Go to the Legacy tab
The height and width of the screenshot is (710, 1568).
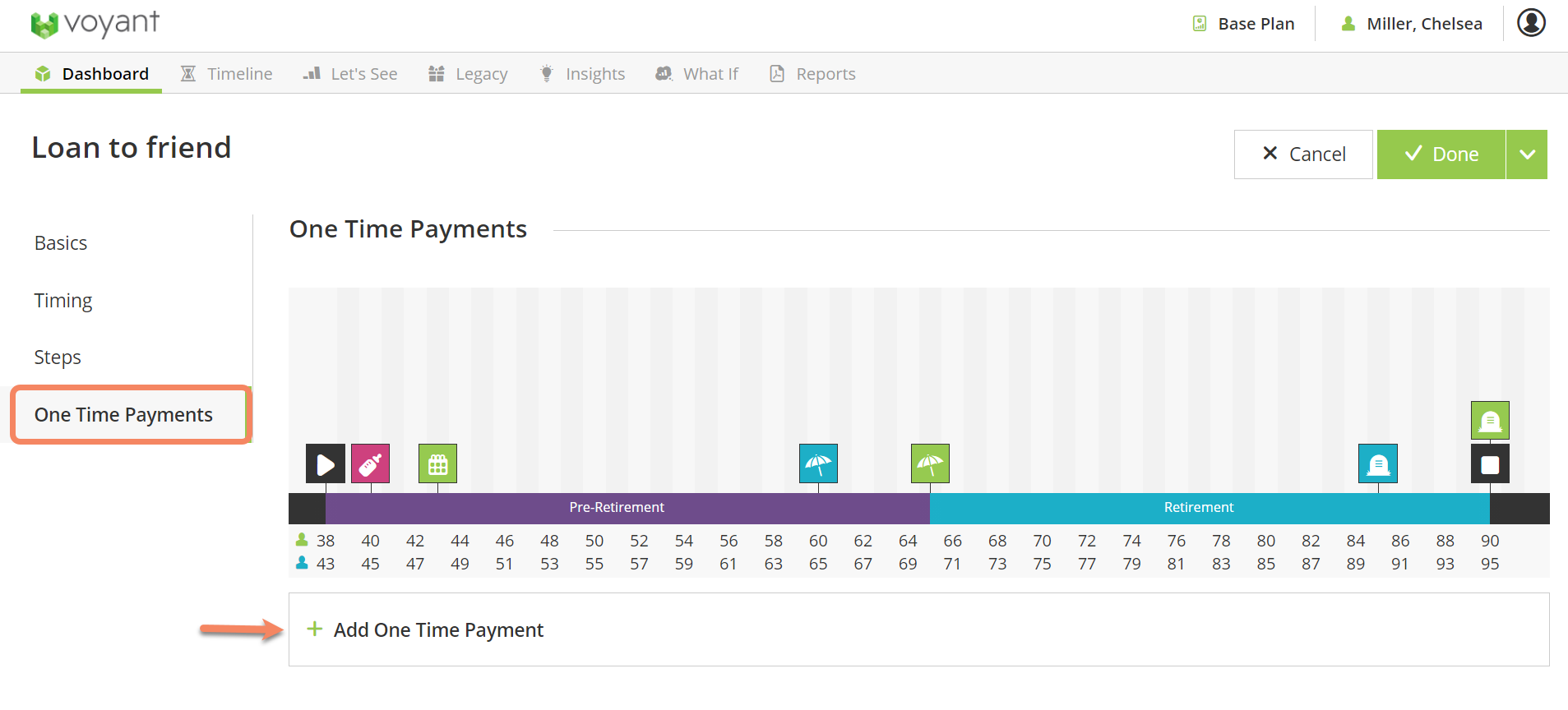(x=468, y=74)
